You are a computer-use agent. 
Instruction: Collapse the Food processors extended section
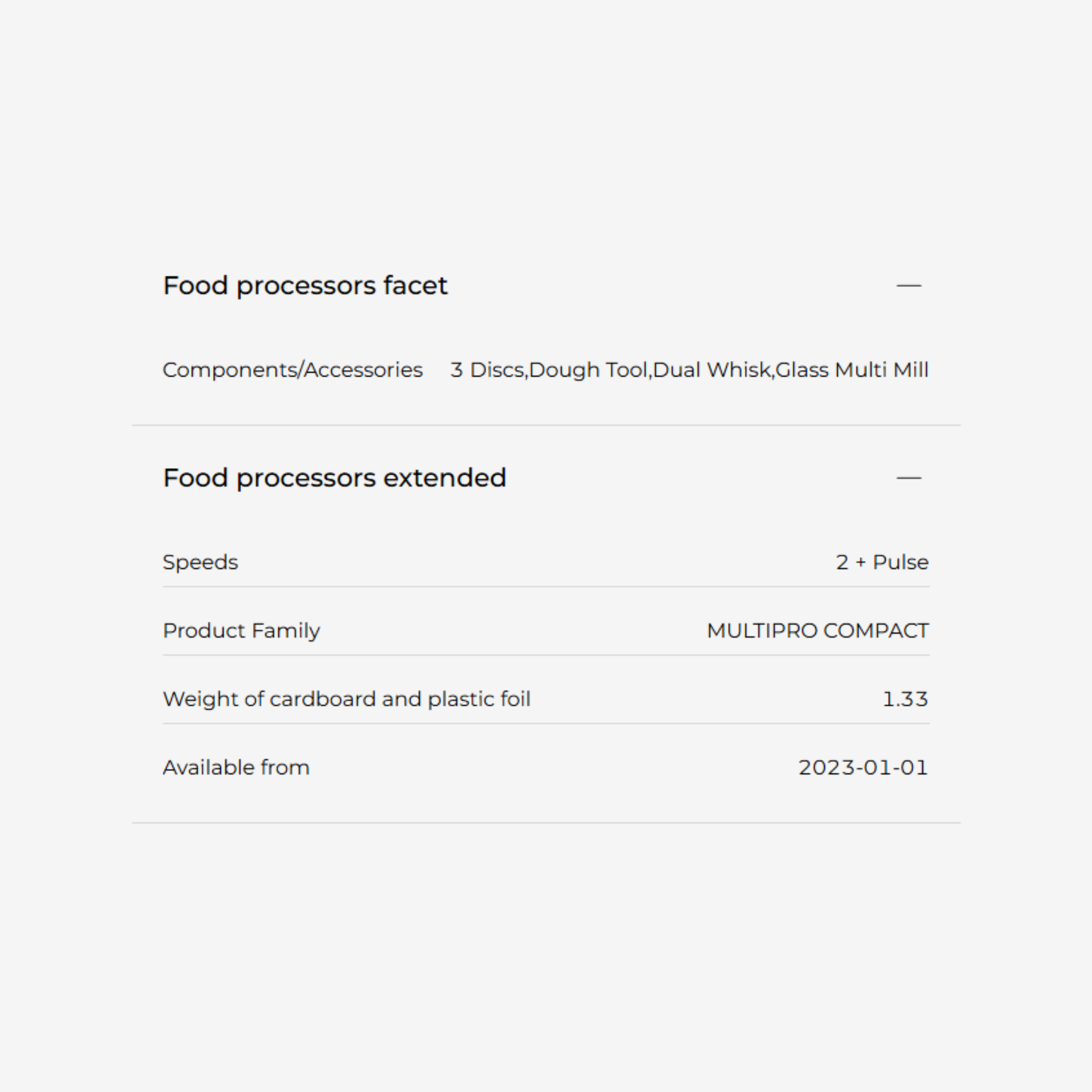908,478
